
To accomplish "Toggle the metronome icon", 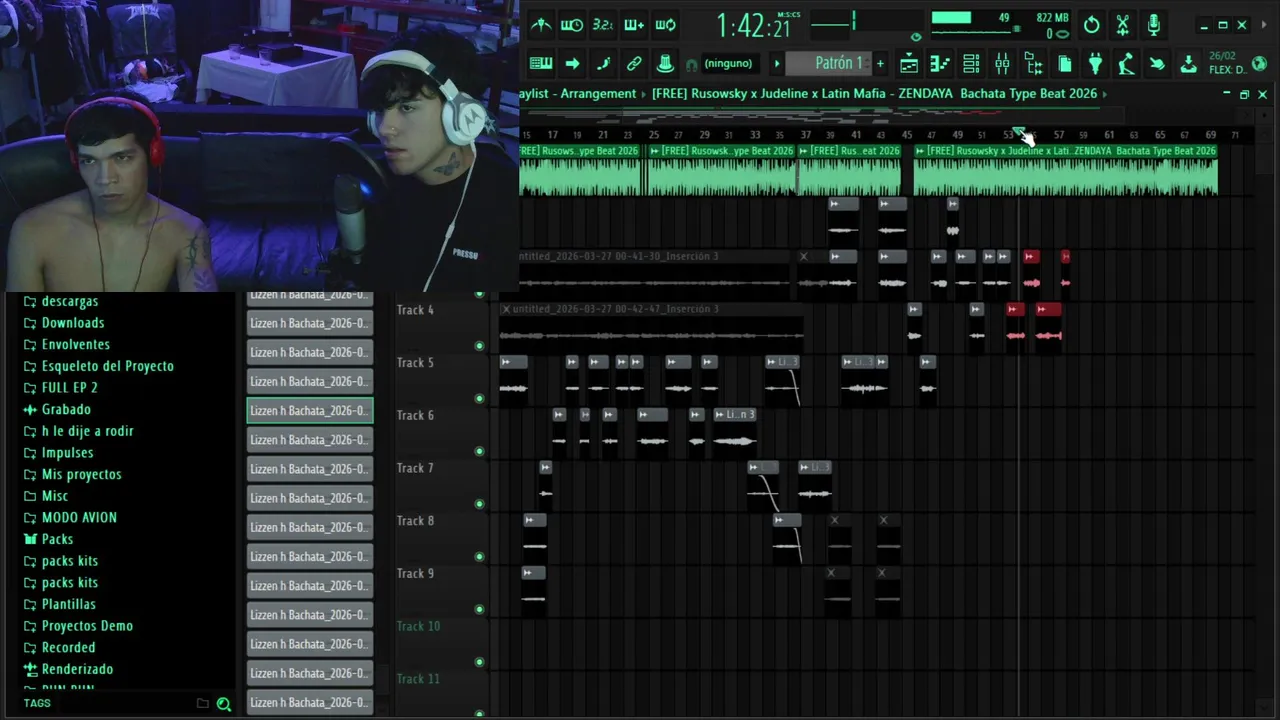I will coord(541,25).
